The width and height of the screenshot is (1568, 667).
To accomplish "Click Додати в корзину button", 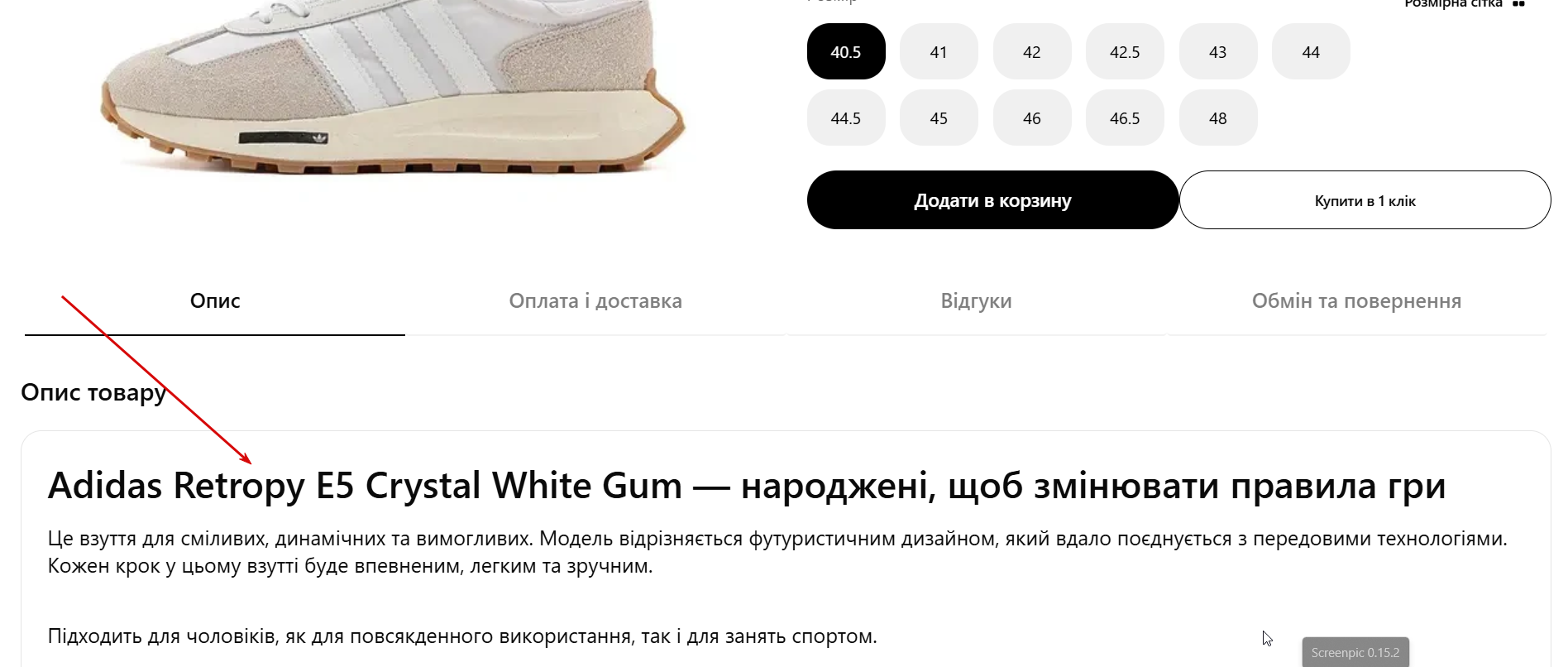I will point(992,200).
